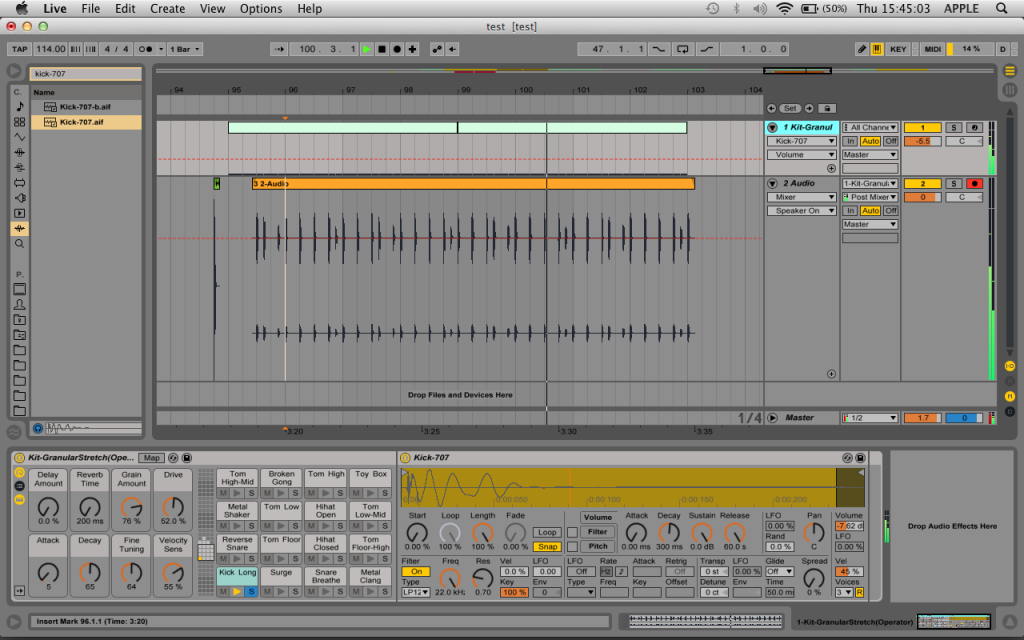
Task: Click the Stop button in transport
Action: tap(382, 49)
